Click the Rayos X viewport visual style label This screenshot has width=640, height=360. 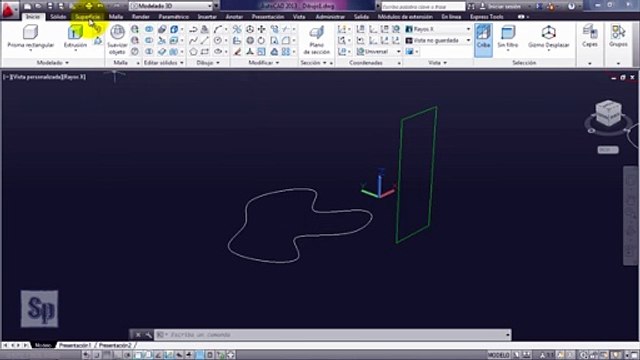pos(74,77)
